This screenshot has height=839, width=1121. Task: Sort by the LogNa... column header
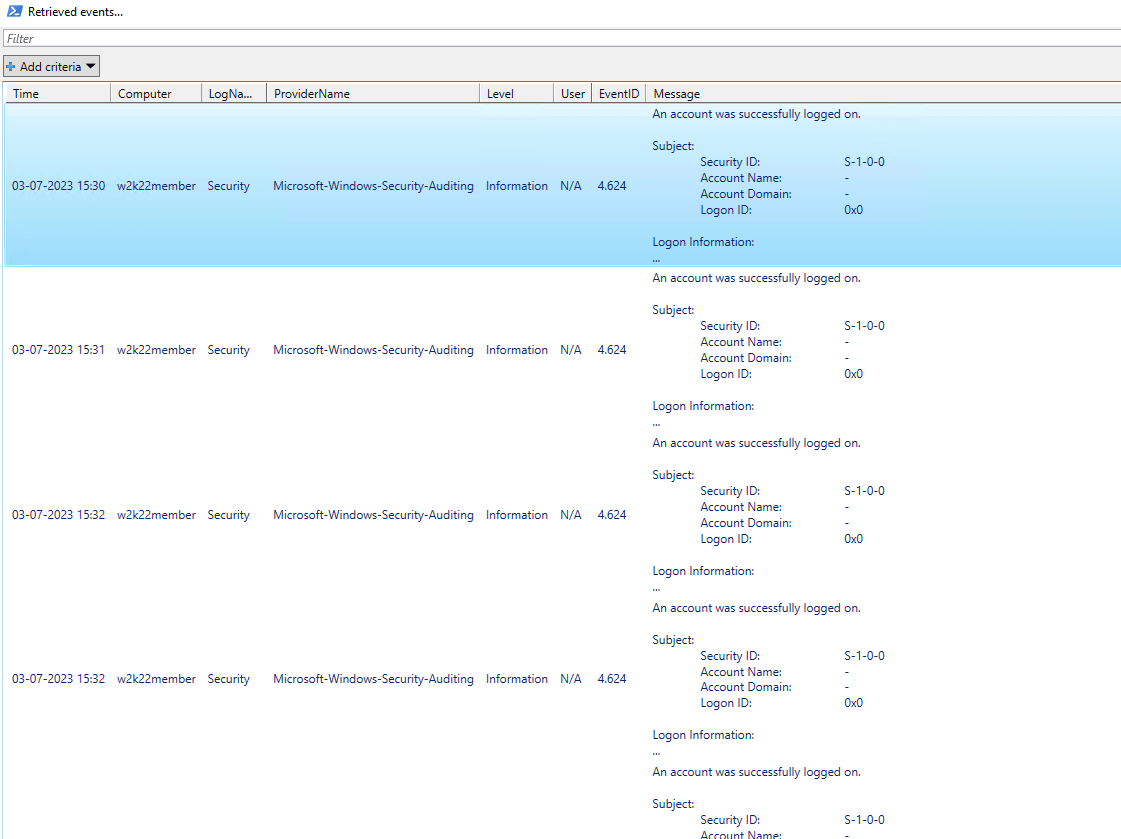(234, 94)
